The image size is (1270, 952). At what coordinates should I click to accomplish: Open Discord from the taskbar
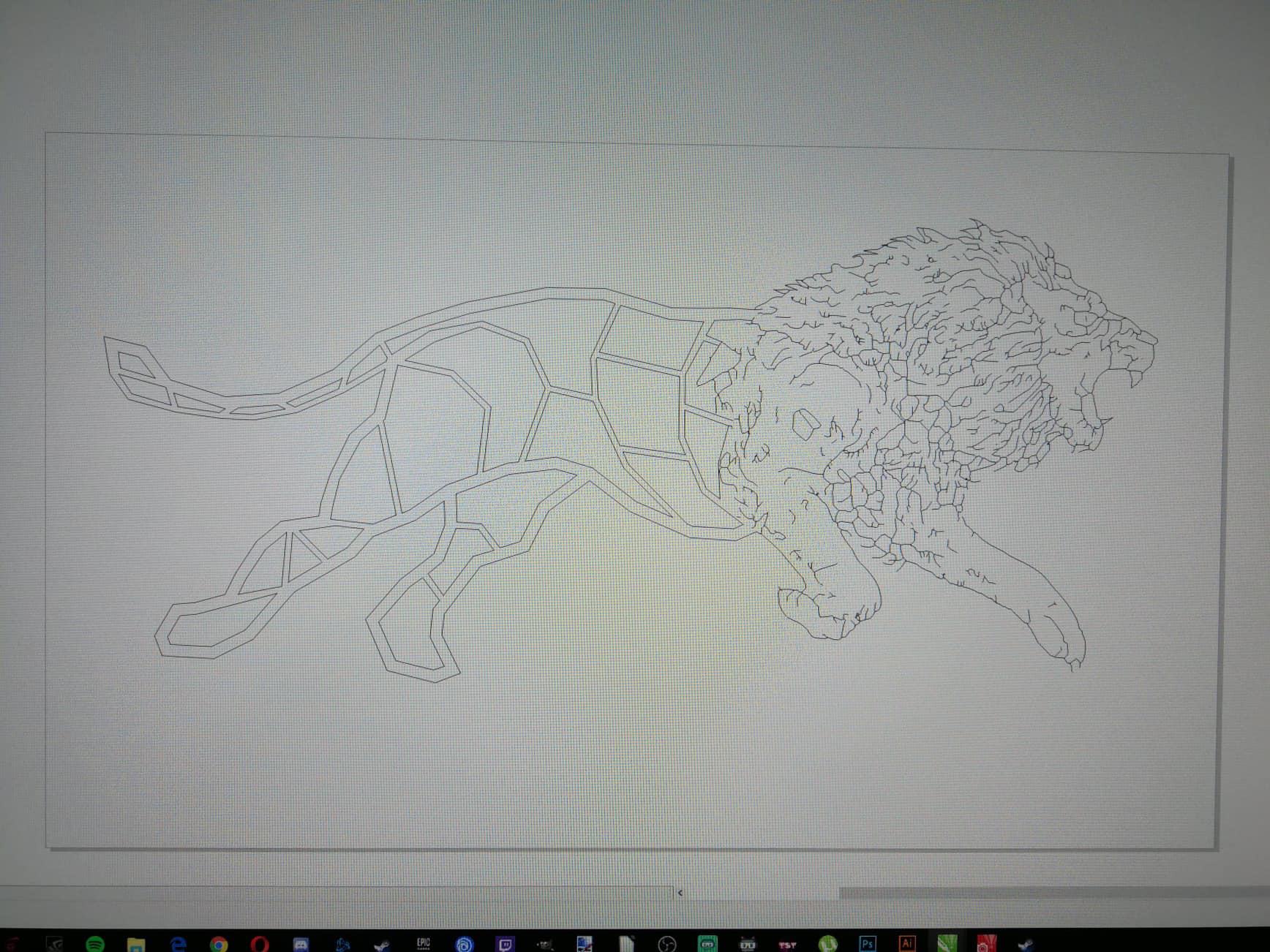pos(301,944)
